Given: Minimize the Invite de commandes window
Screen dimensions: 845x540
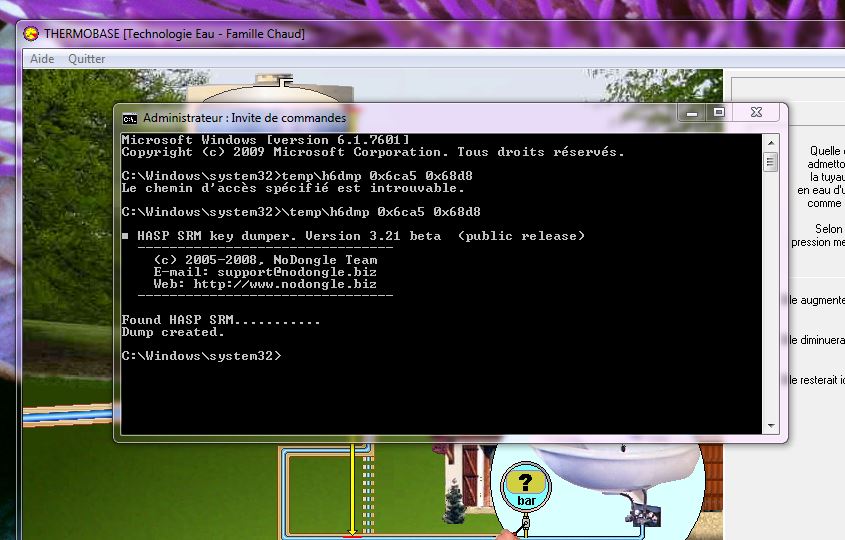Looking at the screenshot, I should pos(692,113).
